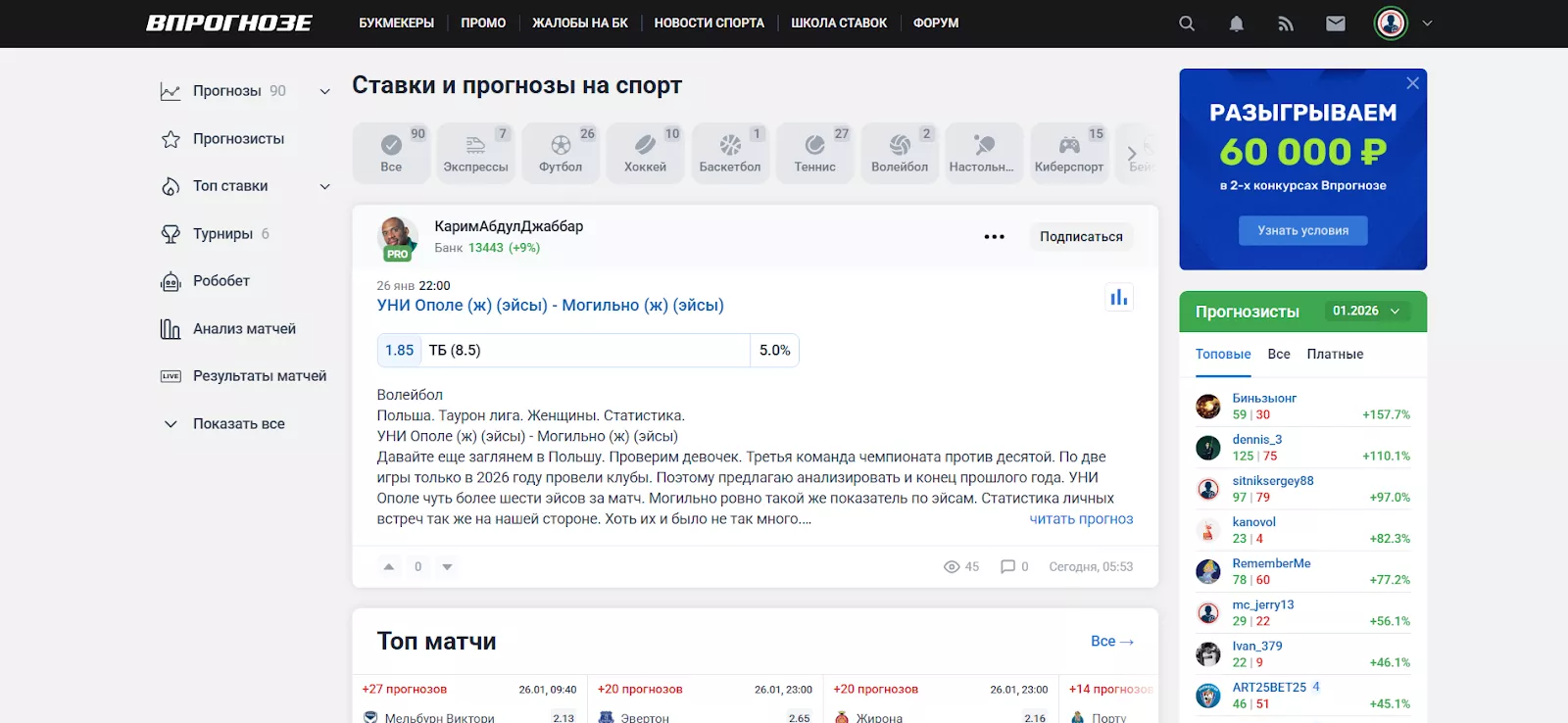Click the Подписаться button
The height and width of the screenshot is (723, 1568).
point(1081,237)
